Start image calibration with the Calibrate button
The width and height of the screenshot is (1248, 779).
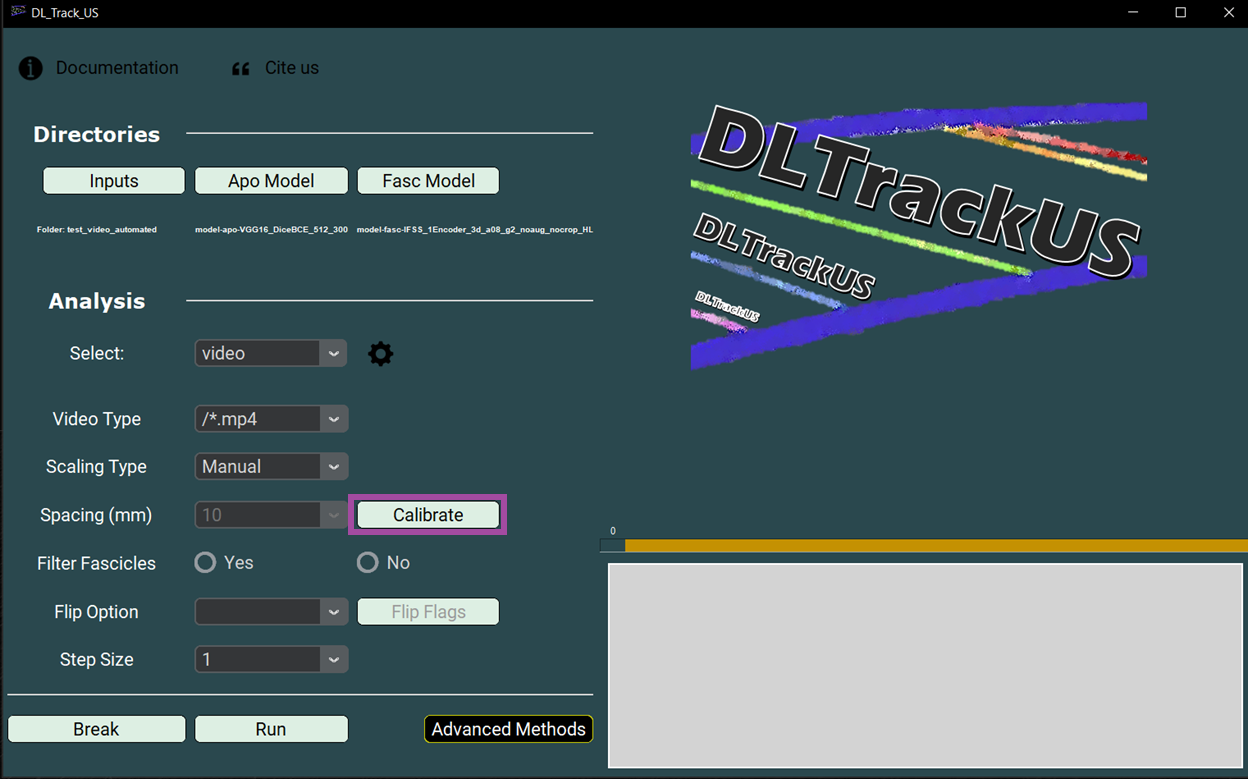[x=428, y=514]
